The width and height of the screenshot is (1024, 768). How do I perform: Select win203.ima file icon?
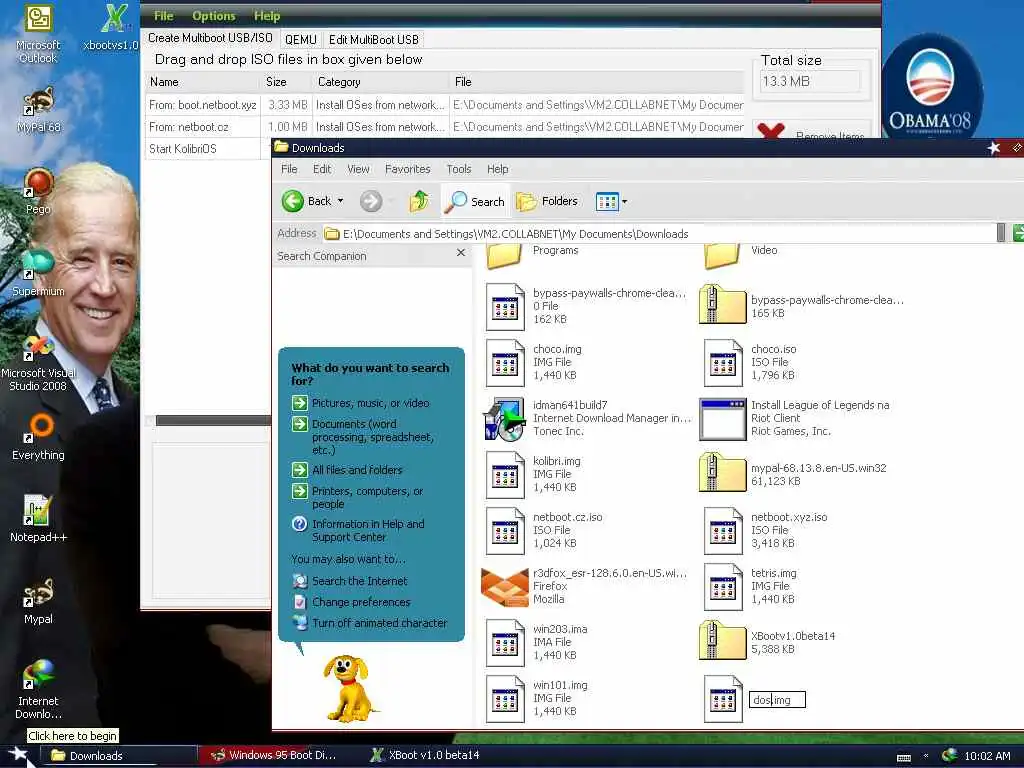coord(505,643)
